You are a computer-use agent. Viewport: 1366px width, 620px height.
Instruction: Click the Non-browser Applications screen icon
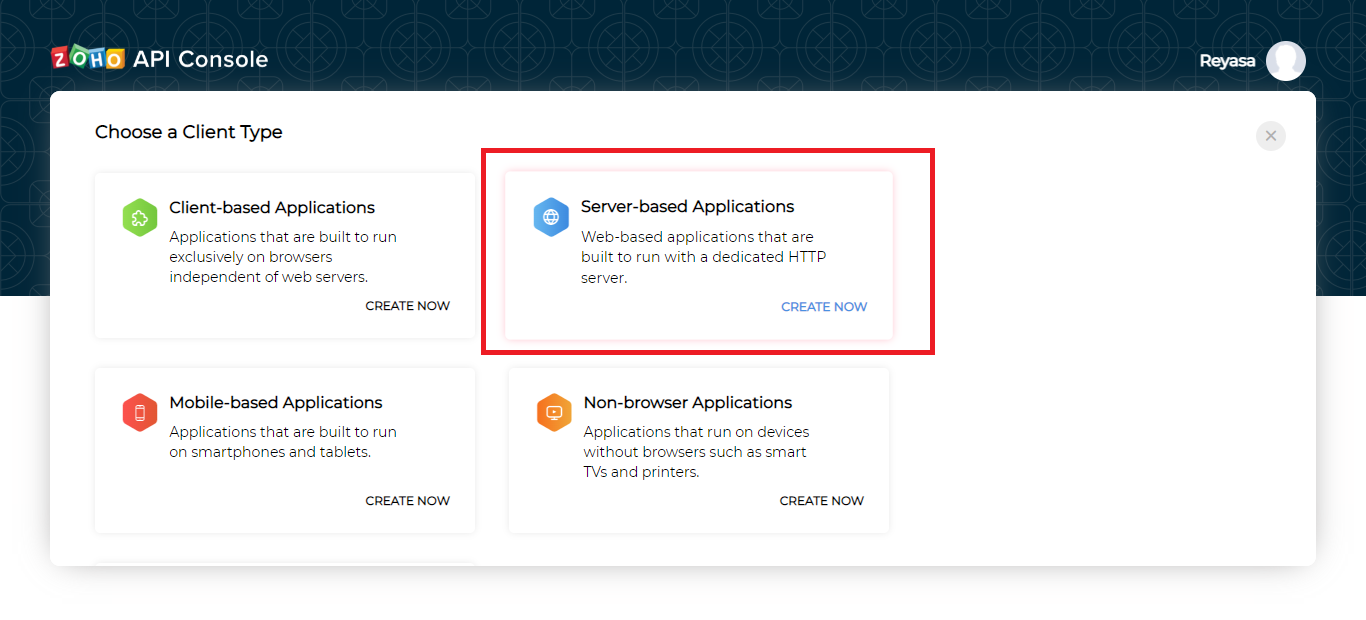554,412
